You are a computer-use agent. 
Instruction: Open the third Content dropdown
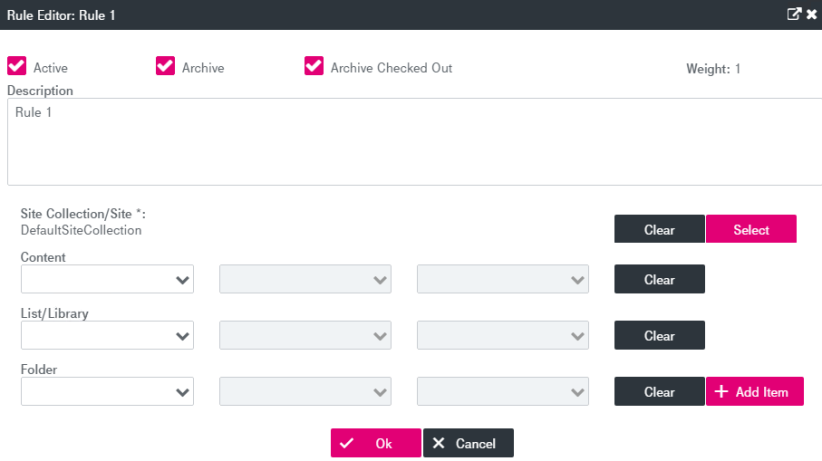[x=503, y=280]
